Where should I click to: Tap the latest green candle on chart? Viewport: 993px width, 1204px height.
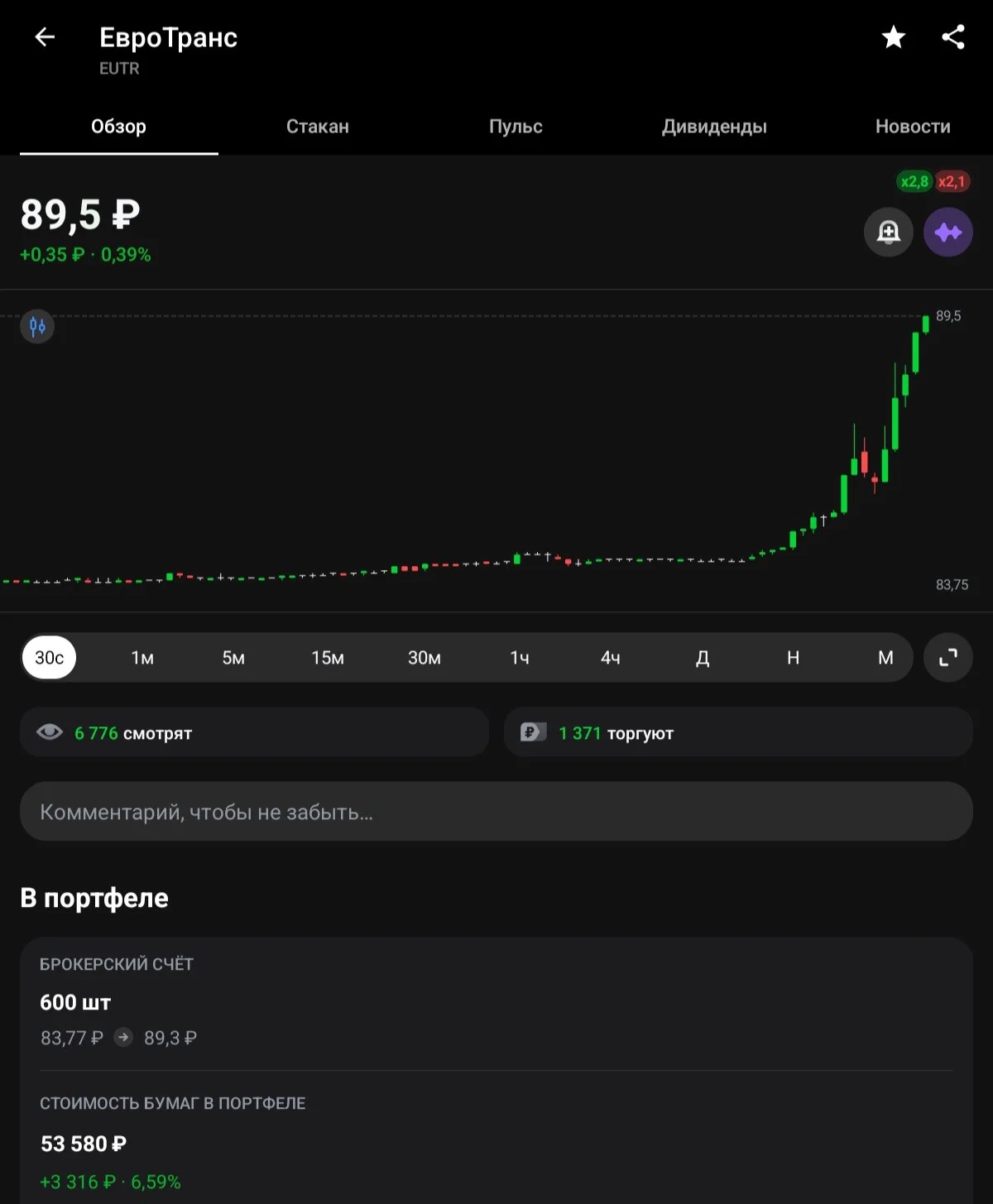(x=926, y=324)
